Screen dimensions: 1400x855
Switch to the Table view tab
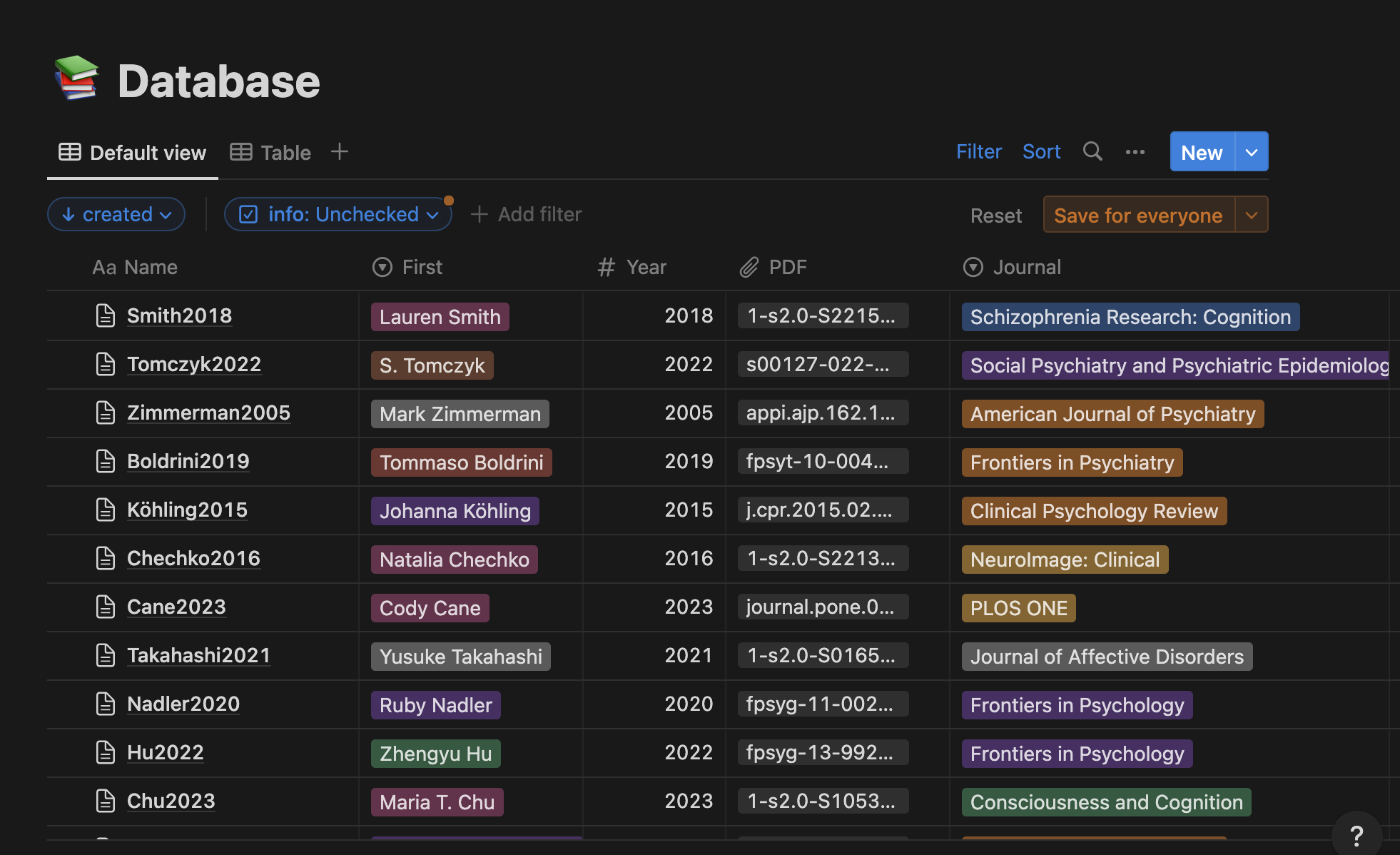(285, 151)
